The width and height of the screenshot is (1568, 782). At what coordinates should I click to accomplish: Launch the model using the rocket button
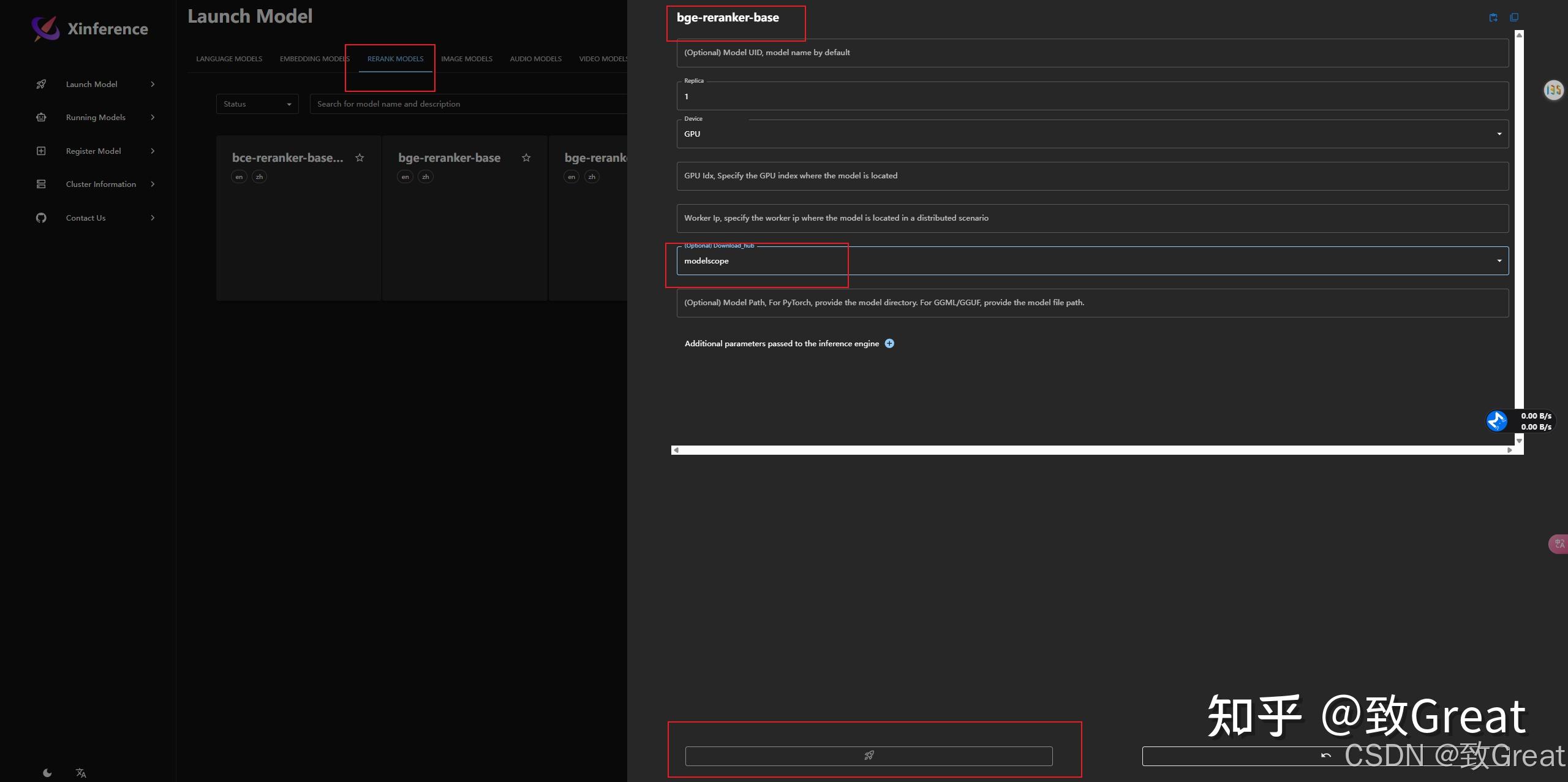869,755
